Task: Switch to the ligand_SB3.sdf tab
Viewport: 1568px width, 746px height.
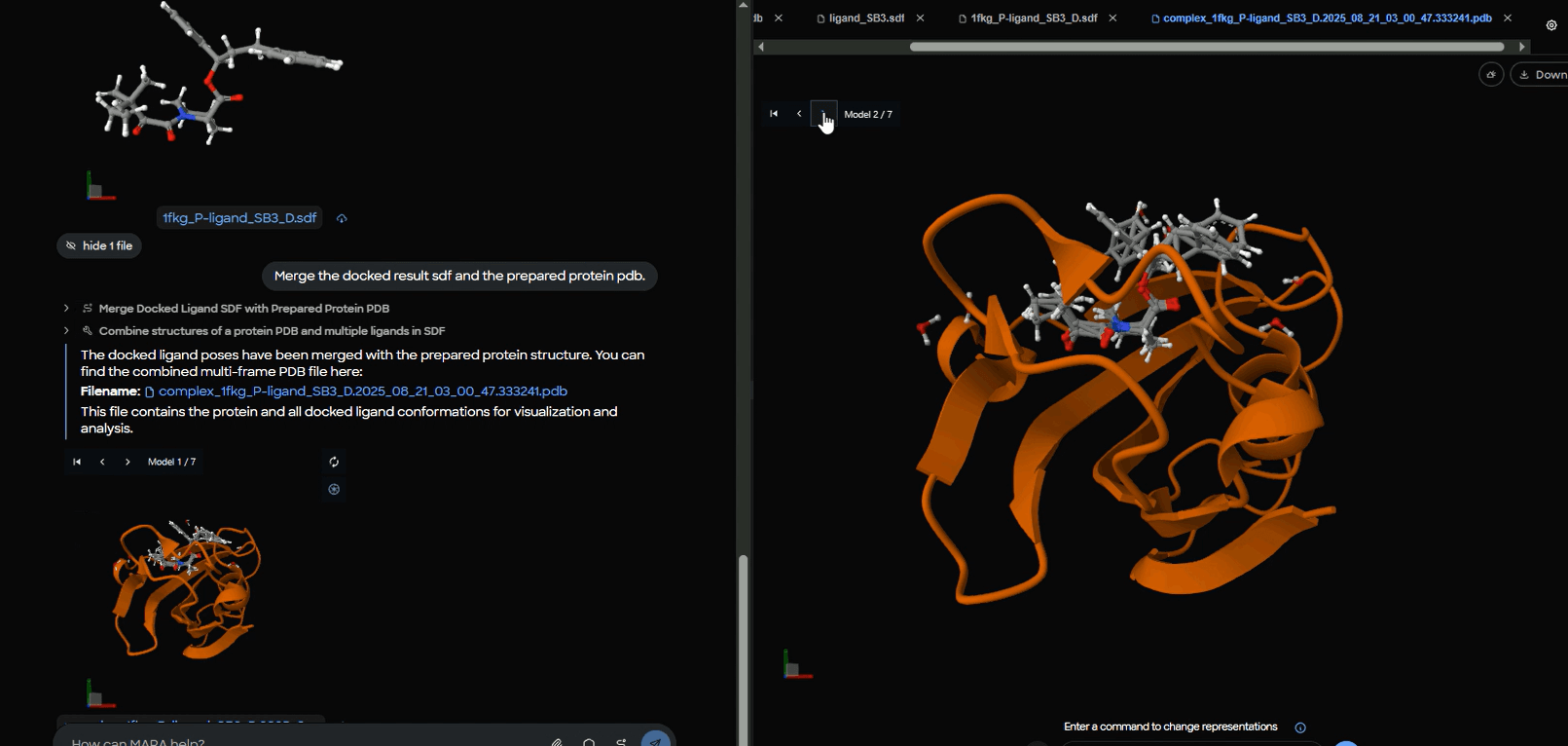Action: coord(860,19)
